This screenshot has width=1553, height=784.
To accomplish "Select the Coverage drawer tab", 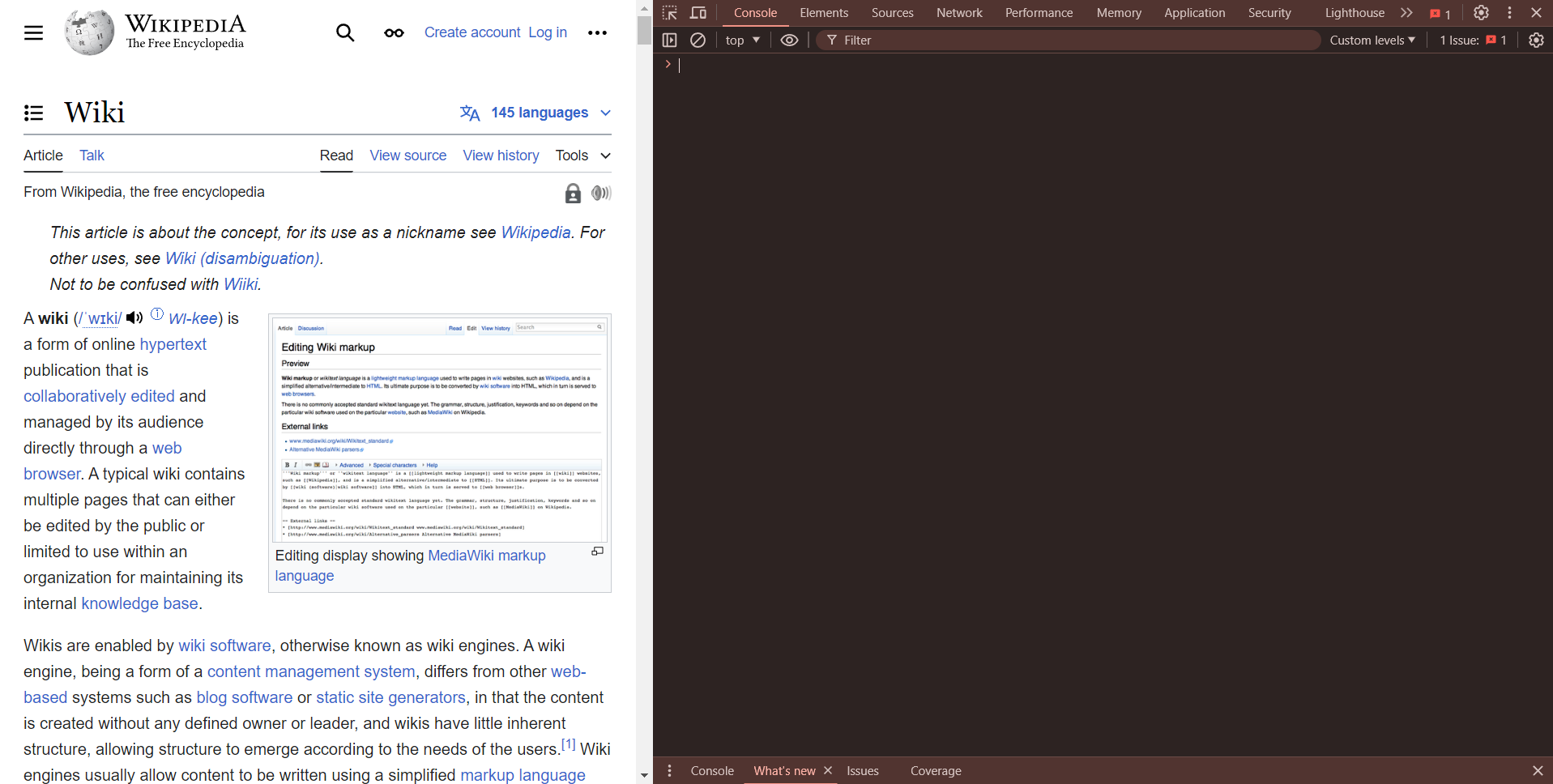I will tap(936, 771).
